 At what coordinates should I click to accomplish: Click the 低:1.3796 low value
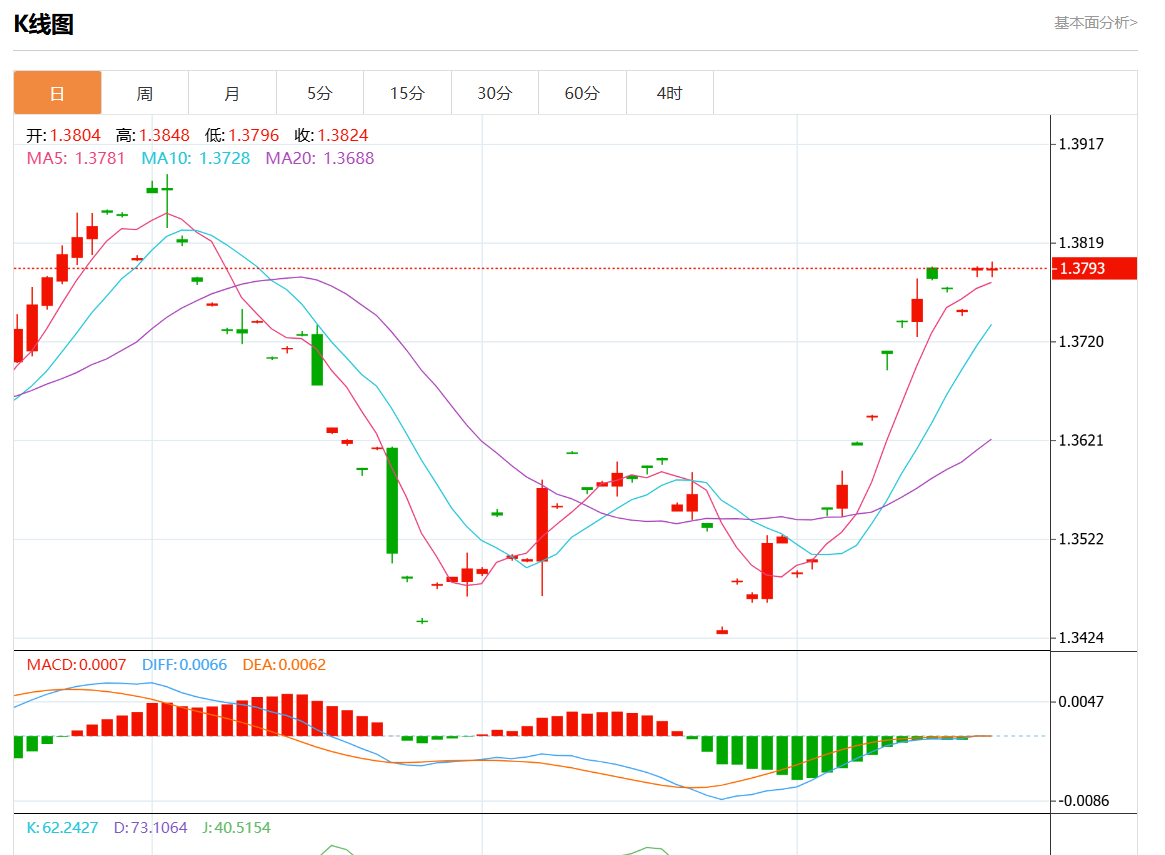pyautogui.click(x=241, y=135)
